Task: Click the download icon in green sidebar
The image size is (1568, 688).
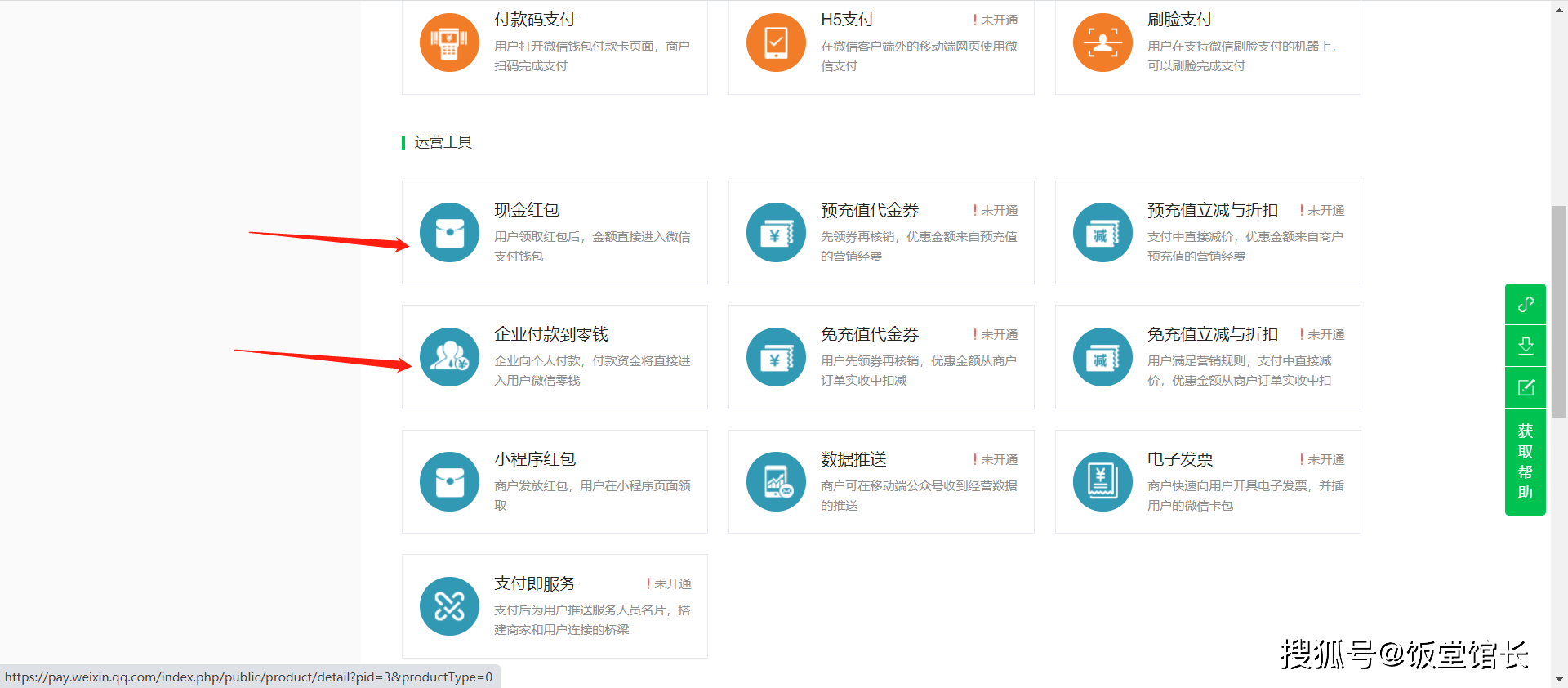Action: click(x=1525, y=346)
